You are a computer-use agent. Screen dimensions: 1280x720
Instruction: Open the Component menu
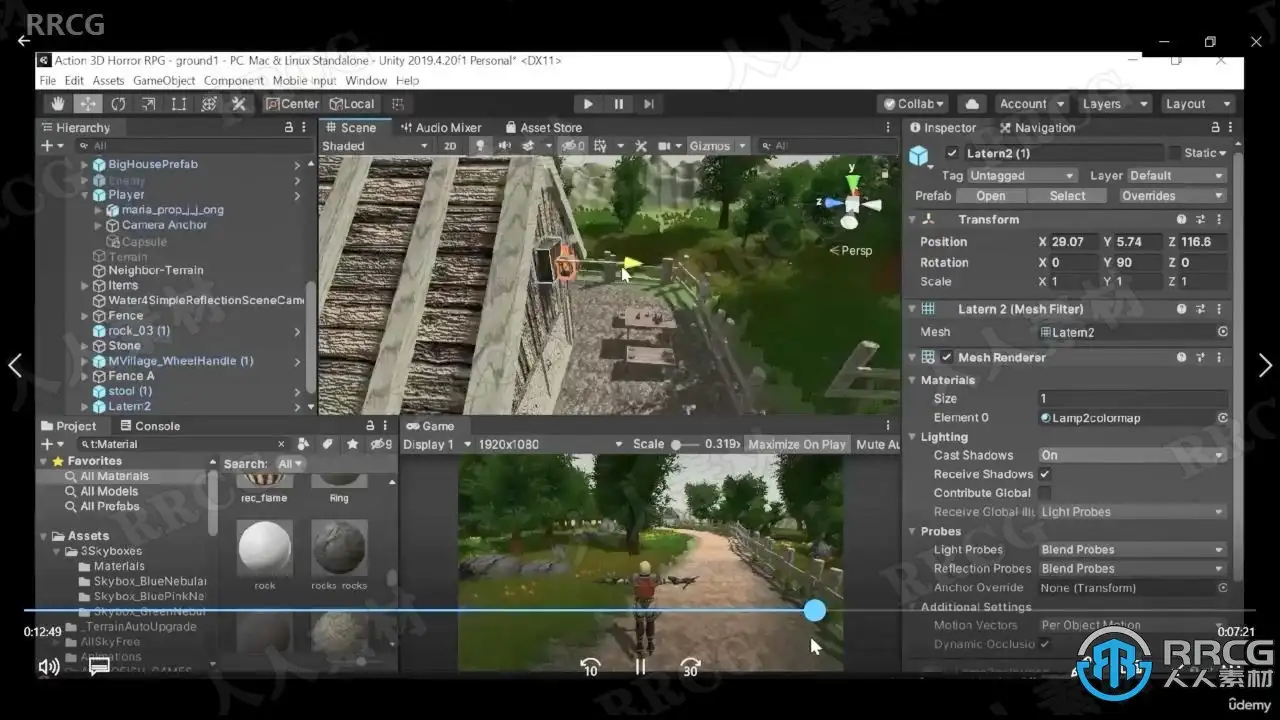[x=234, y=81]
